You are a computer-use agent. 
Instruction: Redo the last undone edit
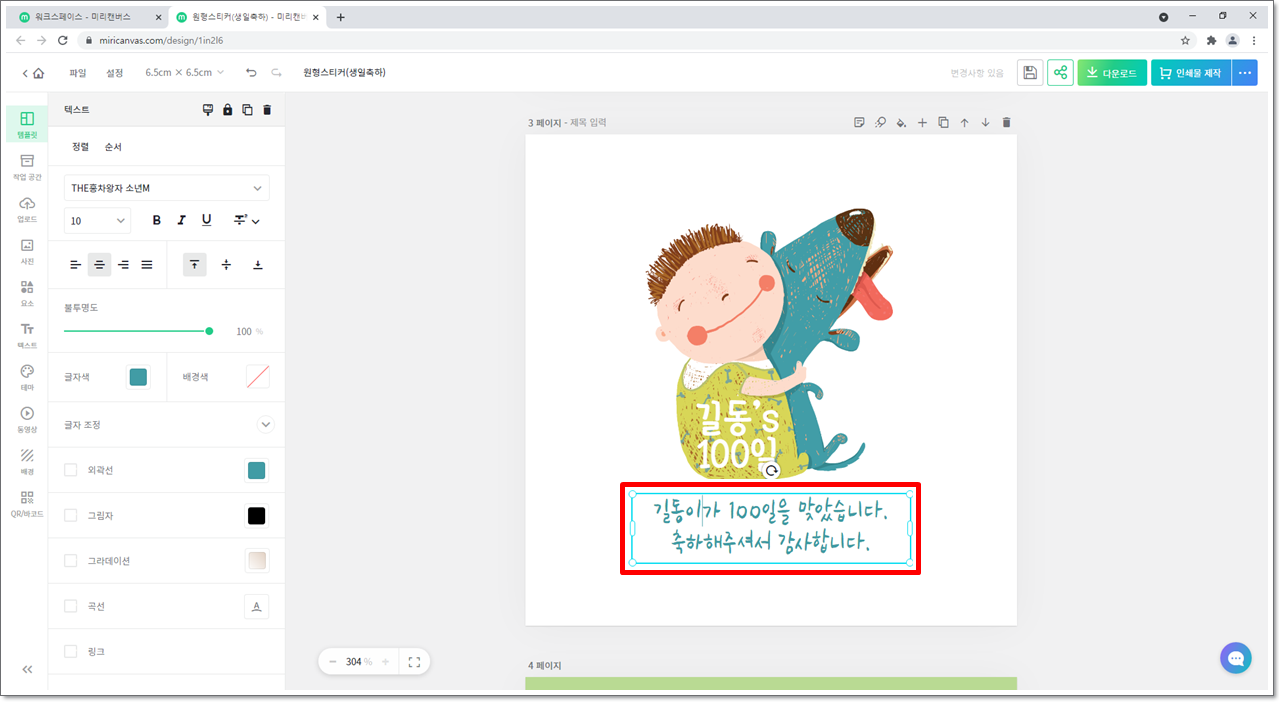[x=276, y=73]
